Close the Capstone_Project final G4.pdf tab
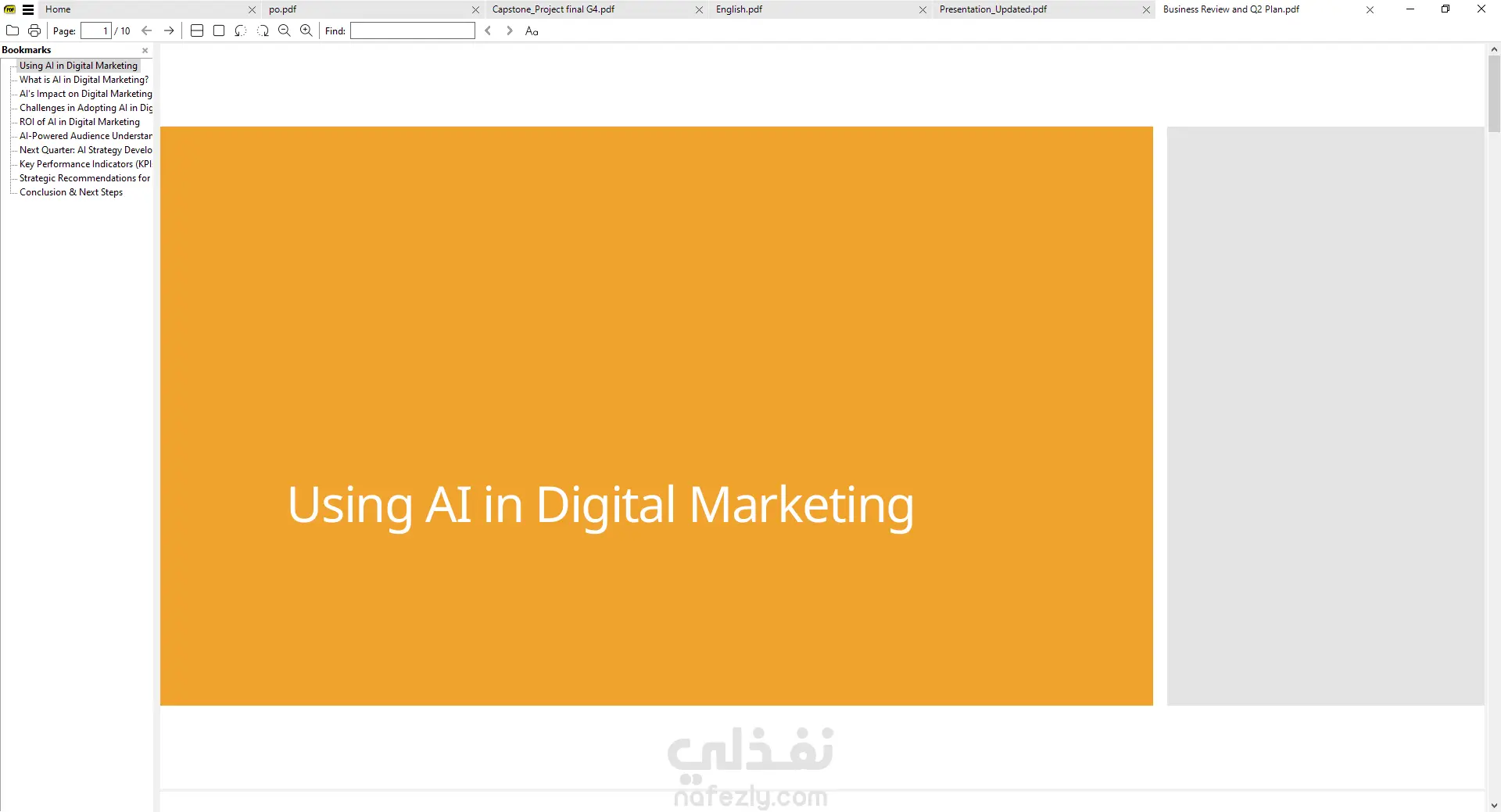The image size is (1501, 812). (699, 9)
